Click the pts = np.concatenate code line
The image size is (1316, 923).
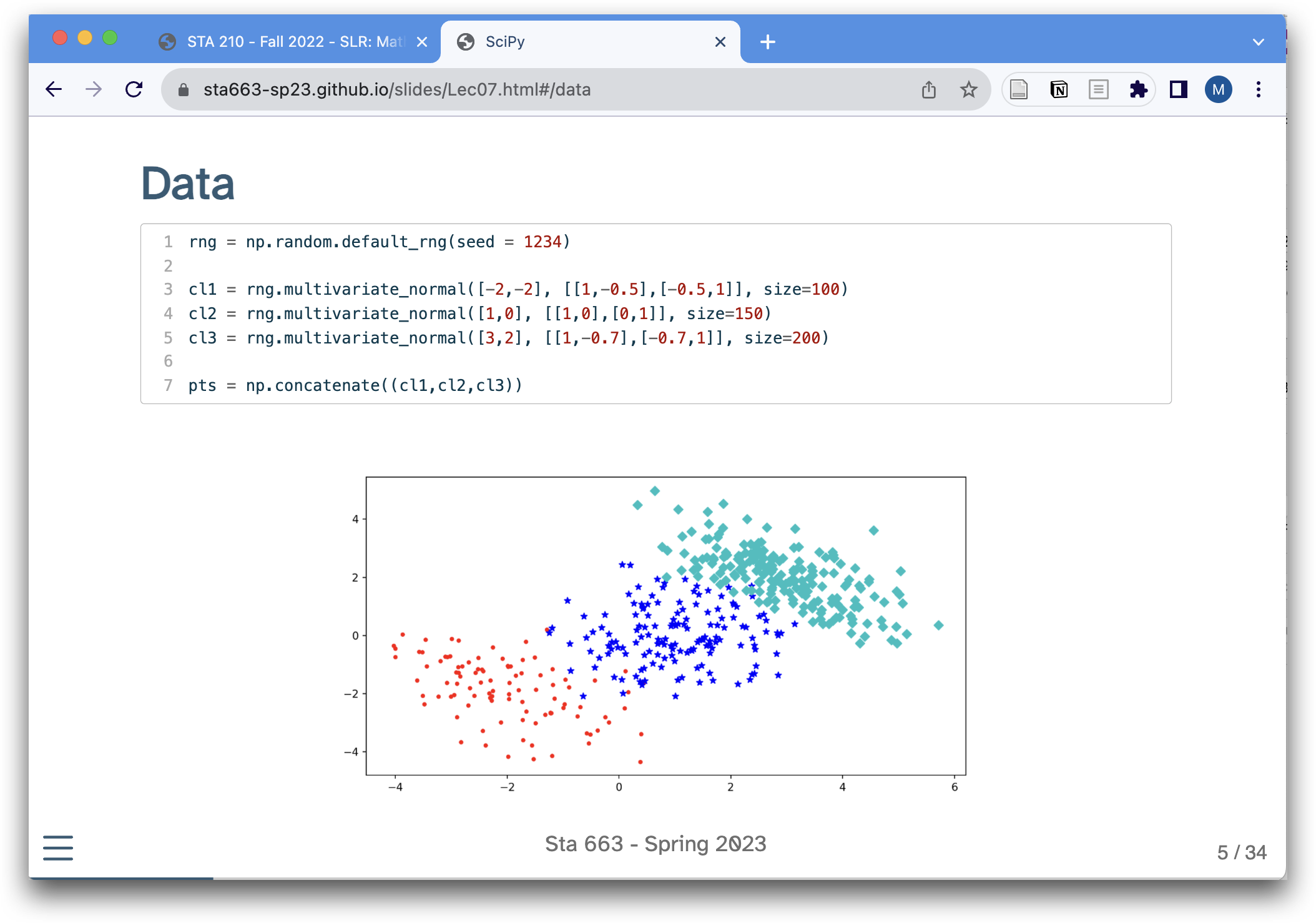click(355, 386)
